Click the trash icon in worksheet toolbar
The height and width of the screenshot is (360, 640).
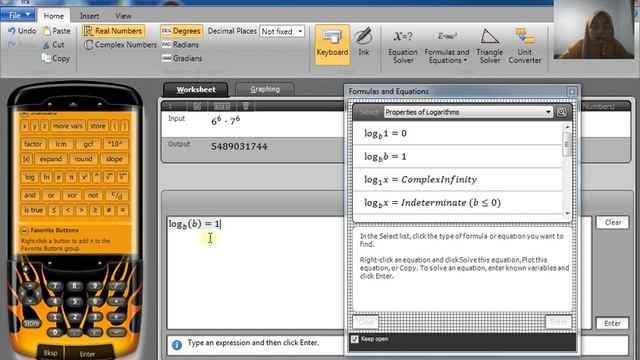pos(246,106)
